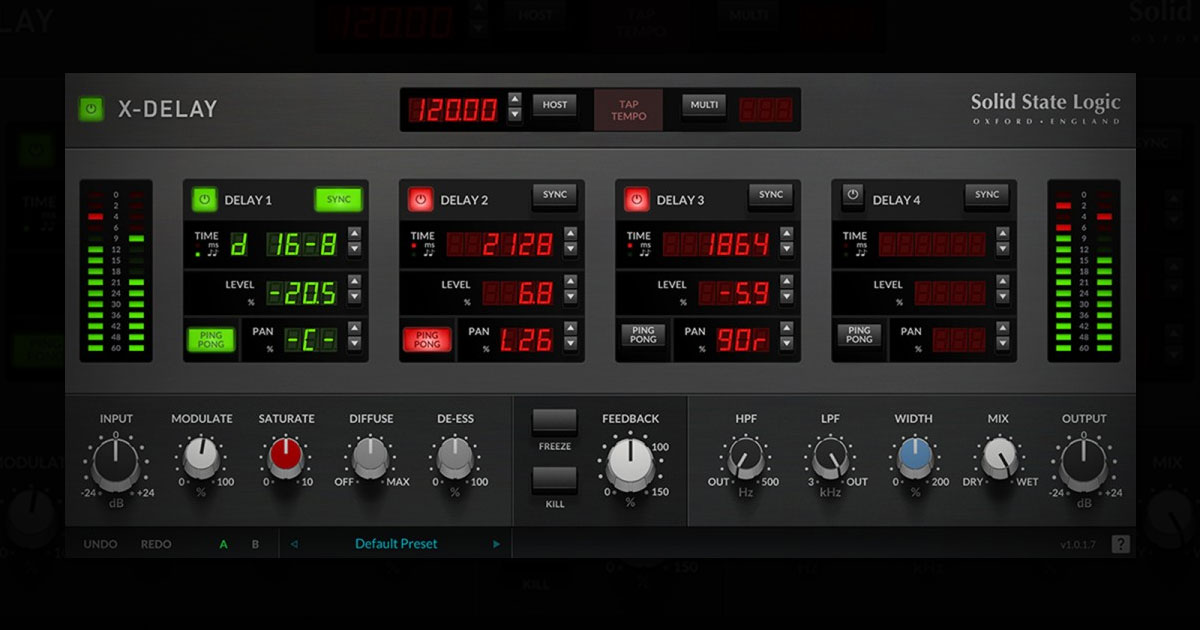
Task: Select preset slot A
Action: 224,544
